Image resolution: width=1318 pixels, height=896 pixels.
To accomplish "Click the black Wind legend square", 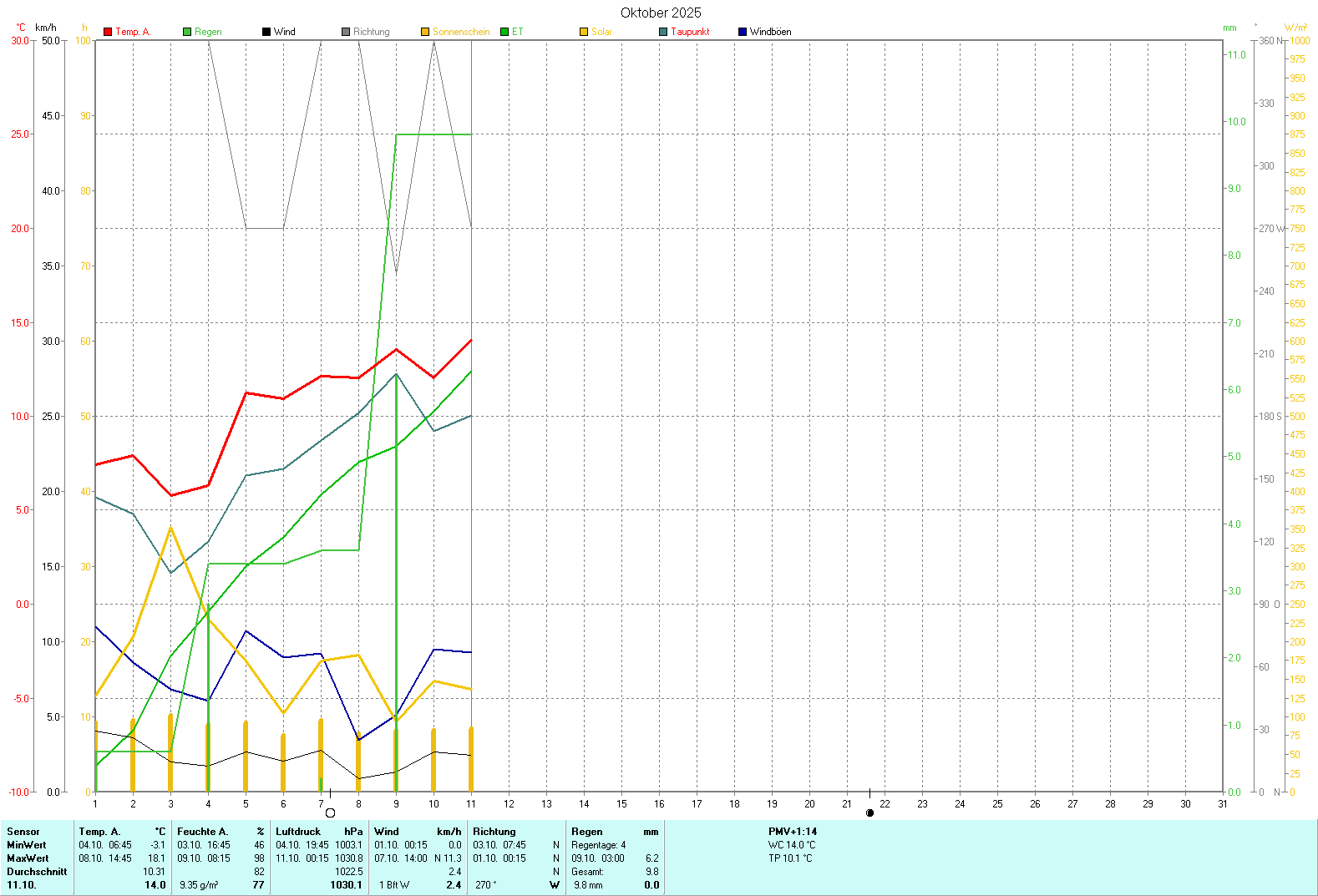I will click(x=266, y=32).
